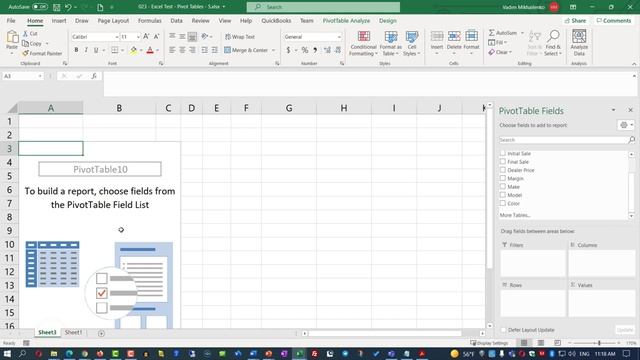Image resolution: width=640 pixels, height=360 pixels.
Task: Click the Cut scissors icon
Action: click(25, 33)
